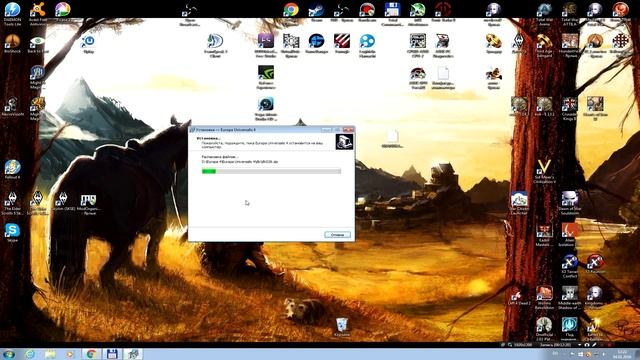This screenshot has height=360, width=640.
Task: Open Google Chrome desktop shortcut
Action: pos(291,11)
